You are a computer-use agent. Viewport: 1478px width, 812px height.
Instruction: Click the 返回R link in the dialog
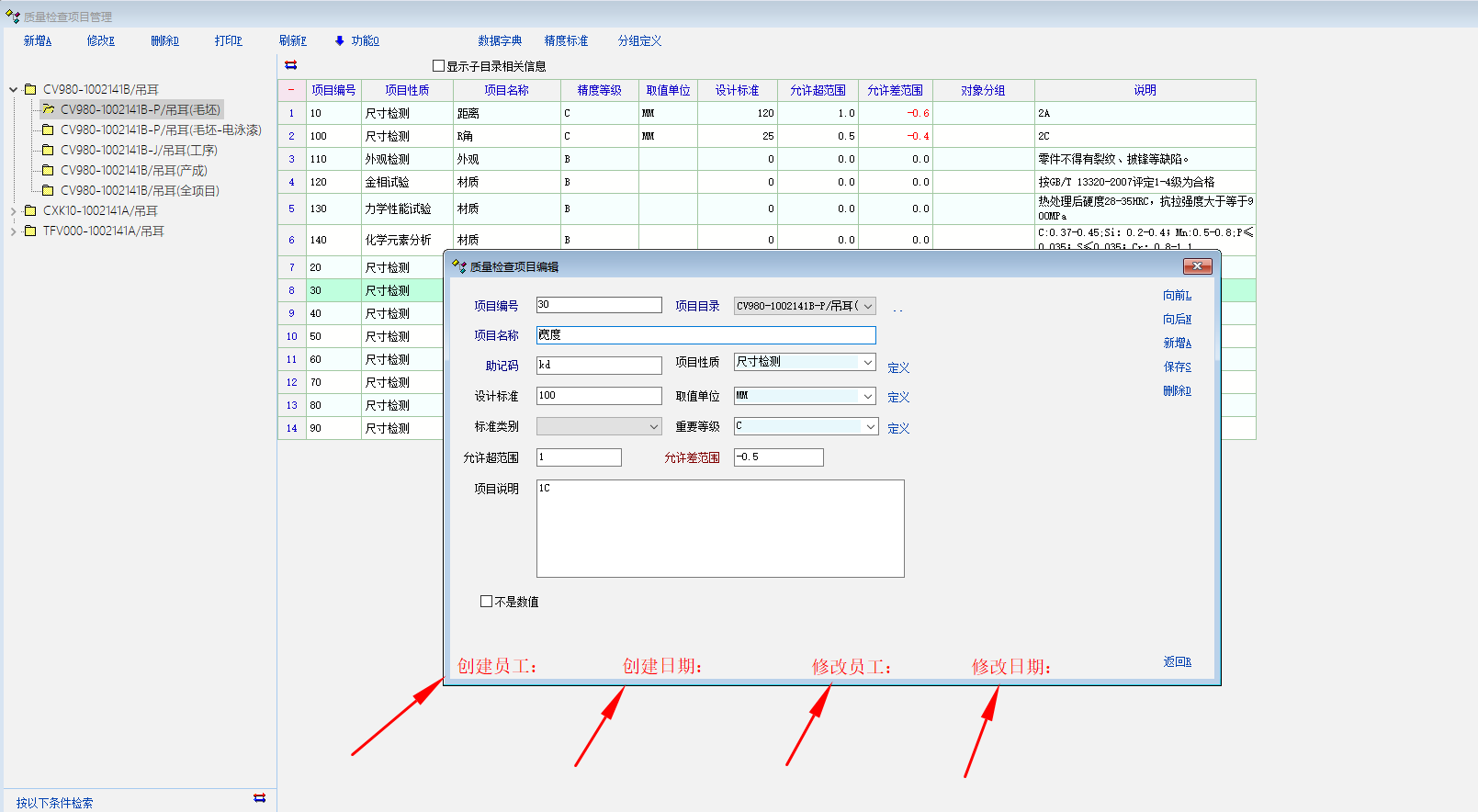coord(1177,661)
